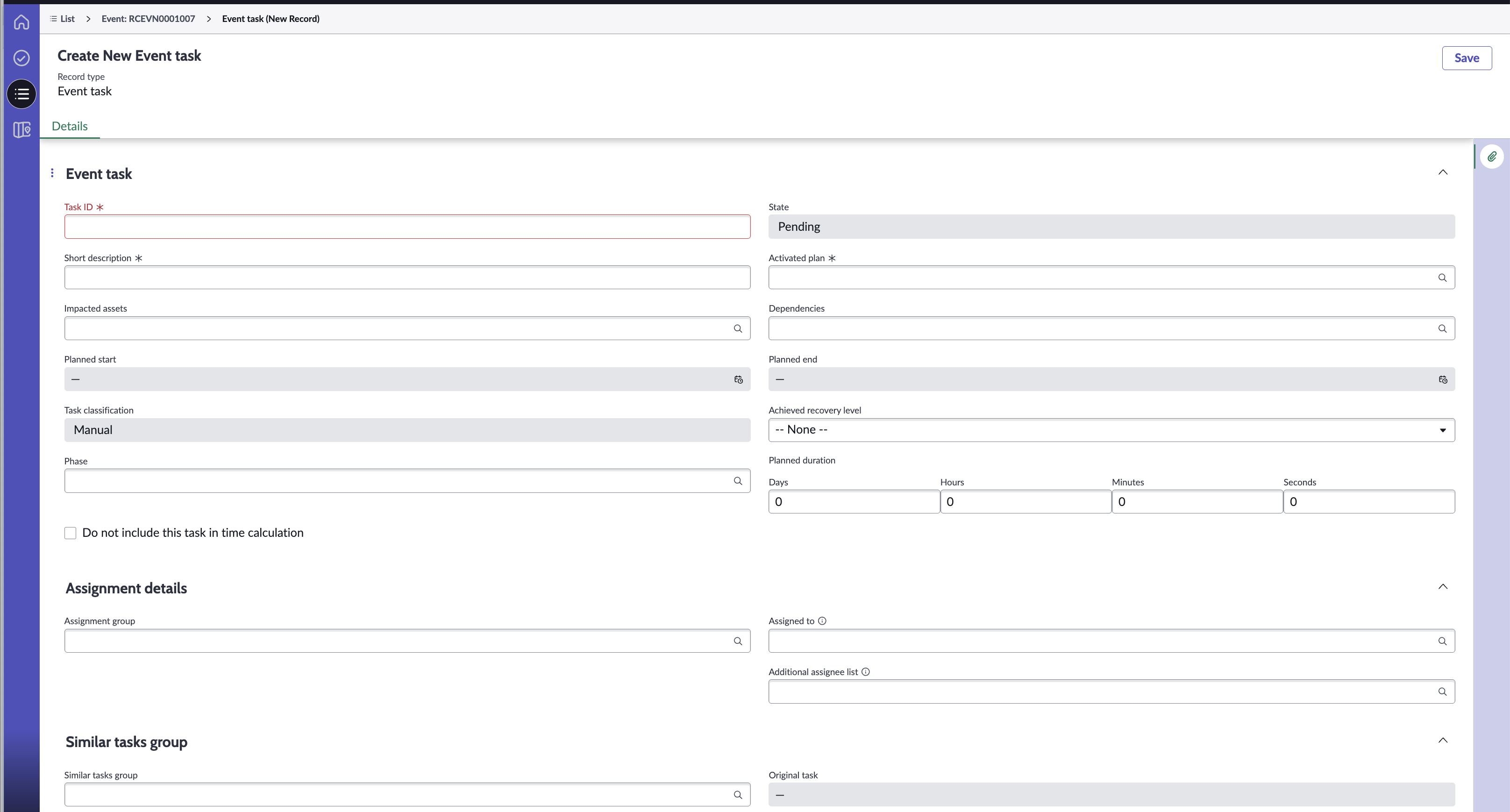Search Assignment group lookup icon
Image resolution: width=1510 pixels, height=812 pixels.
(x=737, y=641)
